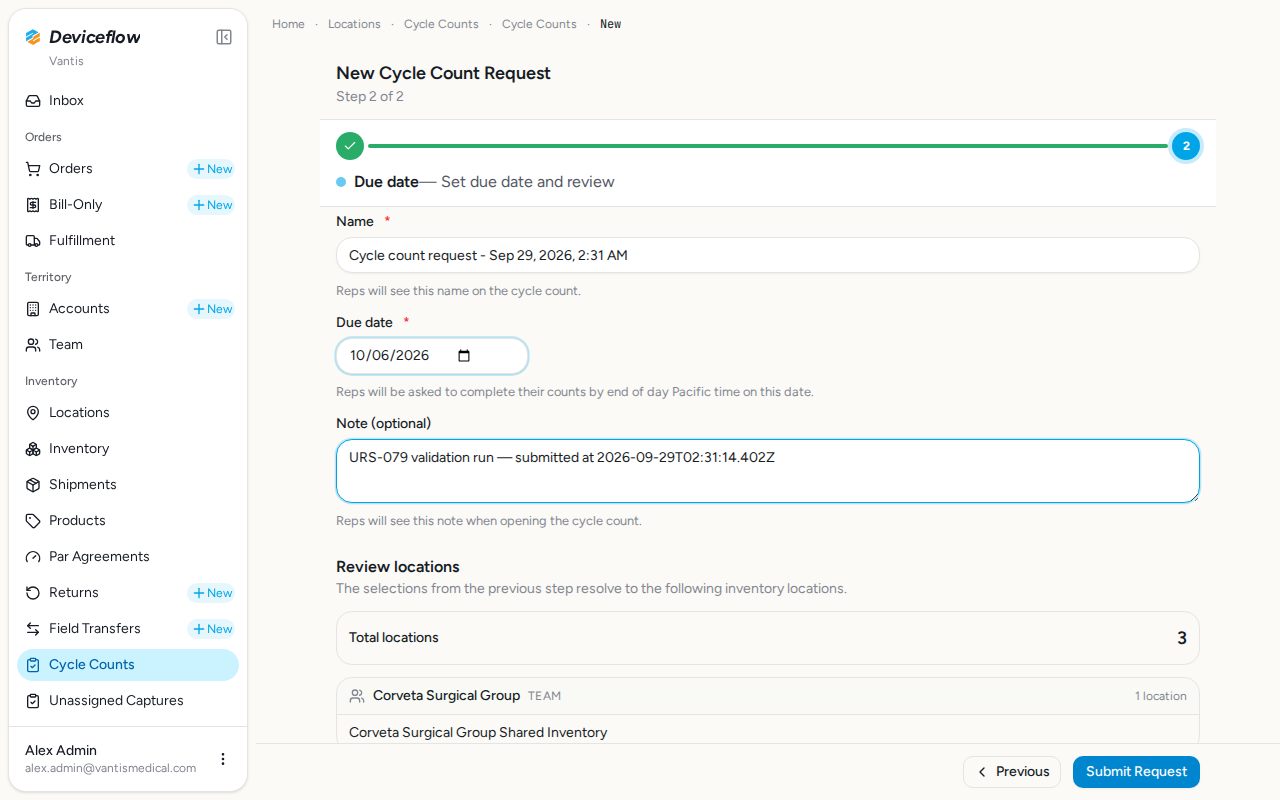This screenshot has height=800, width=1280.
Task: Select the Locations pin icon
Action: [33, 413]
